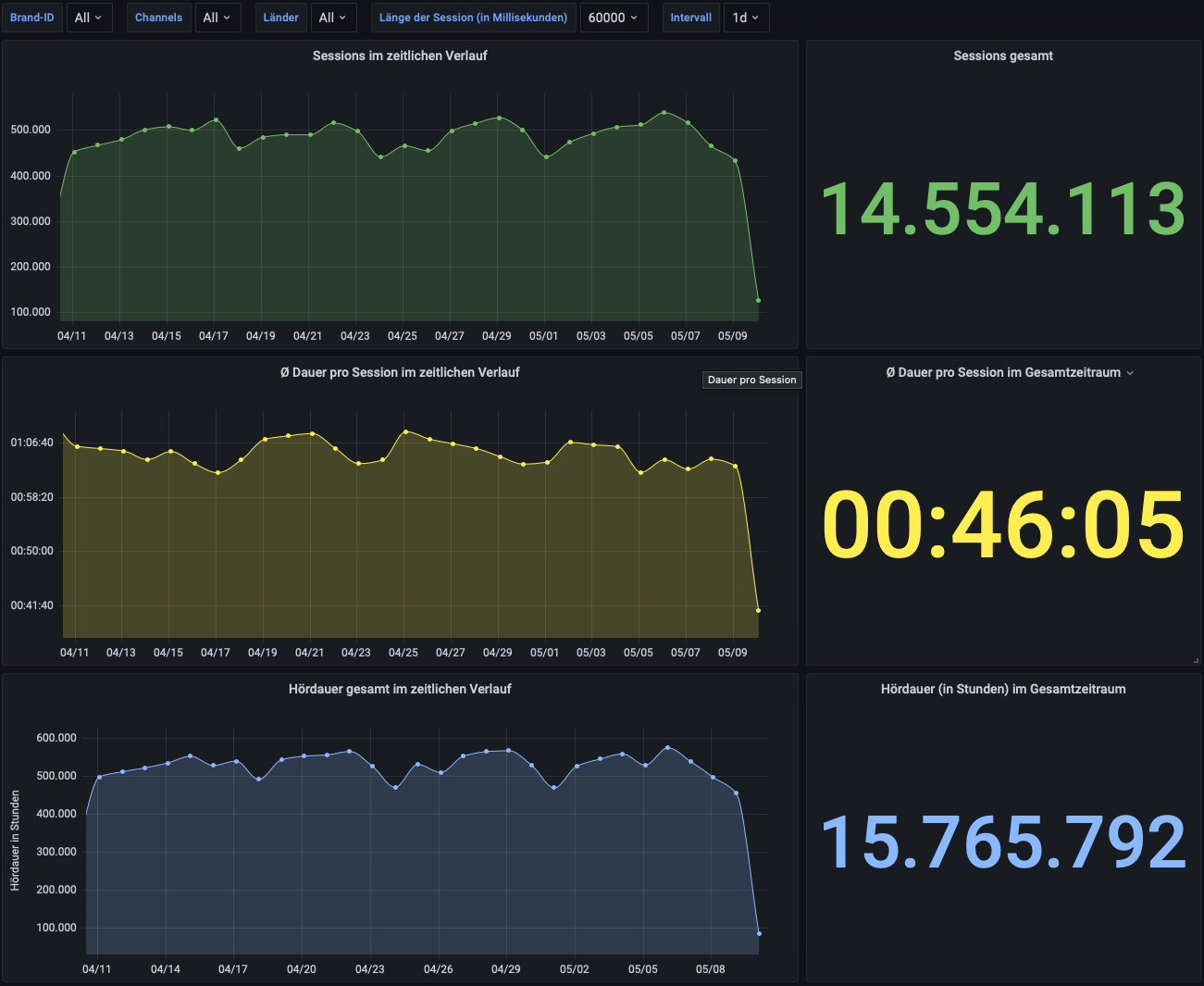Click the Länder label

click(281, 18)
